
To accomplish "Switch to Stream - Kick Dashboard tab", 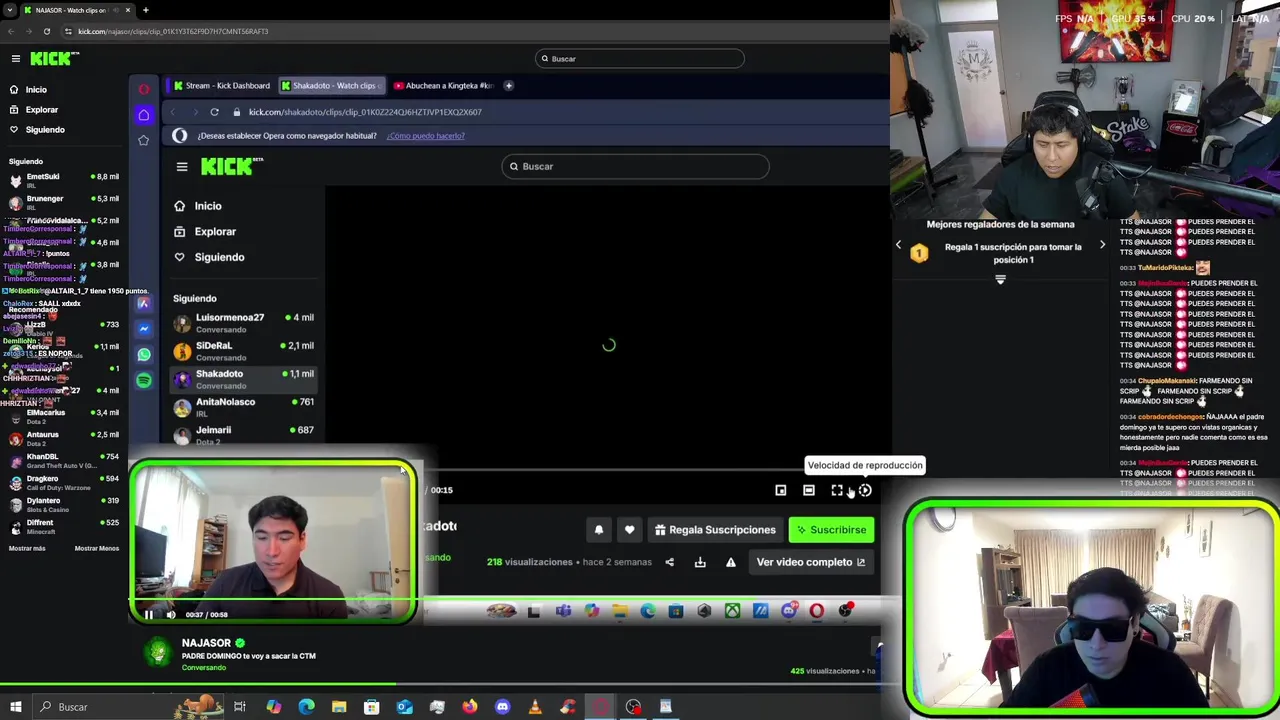I will coord(221,86).
